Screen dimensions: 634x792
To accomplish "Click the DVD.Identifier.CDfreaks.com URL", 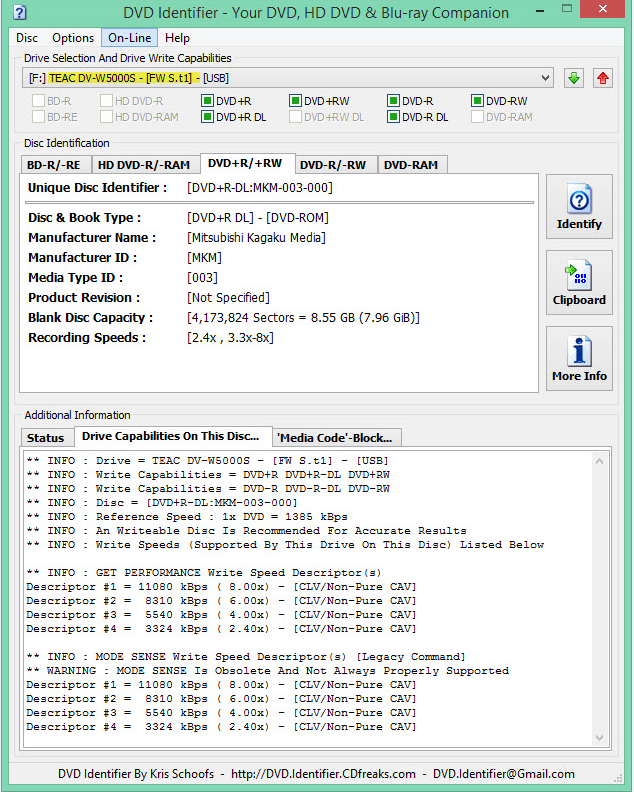I will 323,774.
